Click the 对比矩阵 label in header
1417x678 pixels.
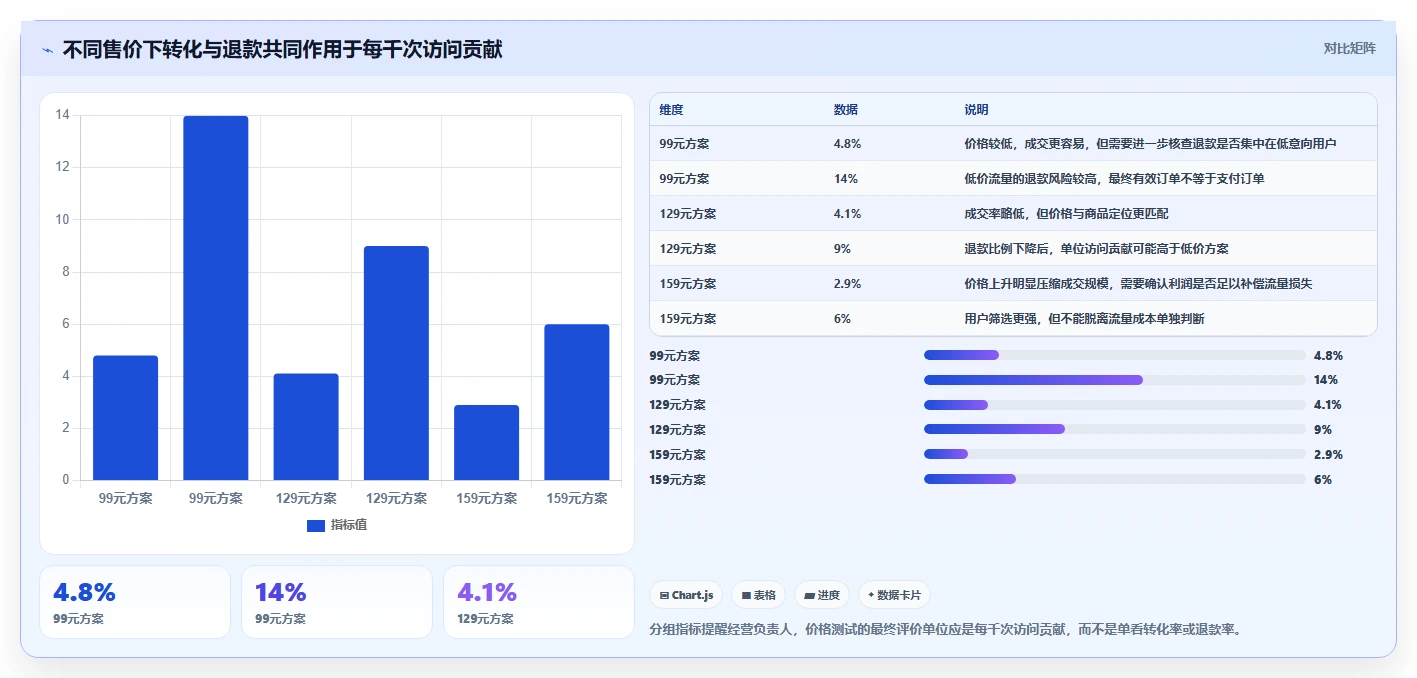pyautogui.click(x=1349, y=48)
